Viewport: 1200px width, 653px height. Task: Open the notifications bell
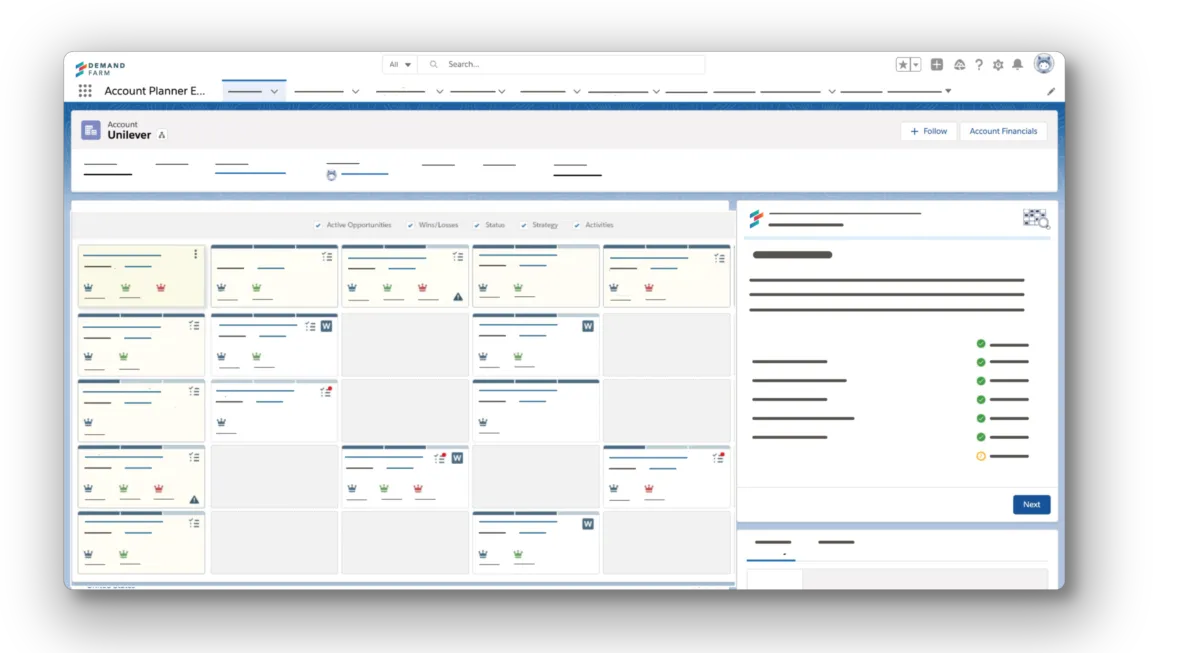(x=1017, y=64)
